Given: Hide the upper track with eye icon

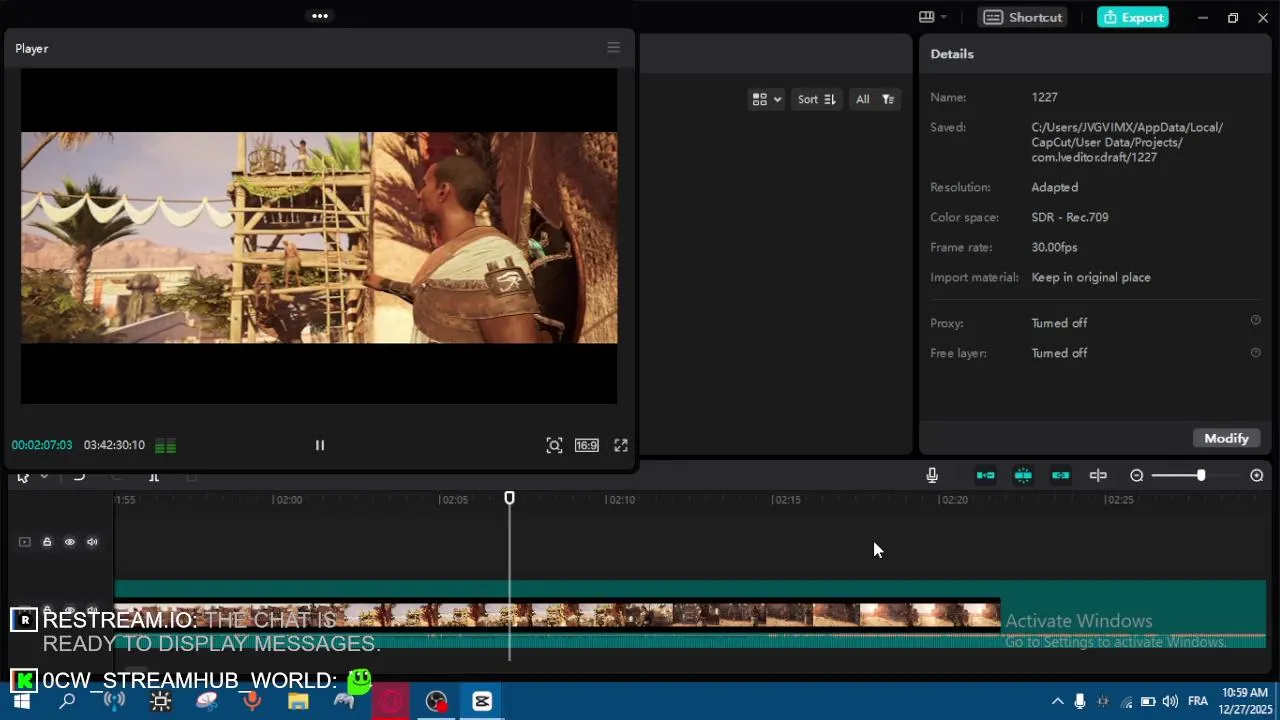Looking at the screenshot, I should point(70,542).
